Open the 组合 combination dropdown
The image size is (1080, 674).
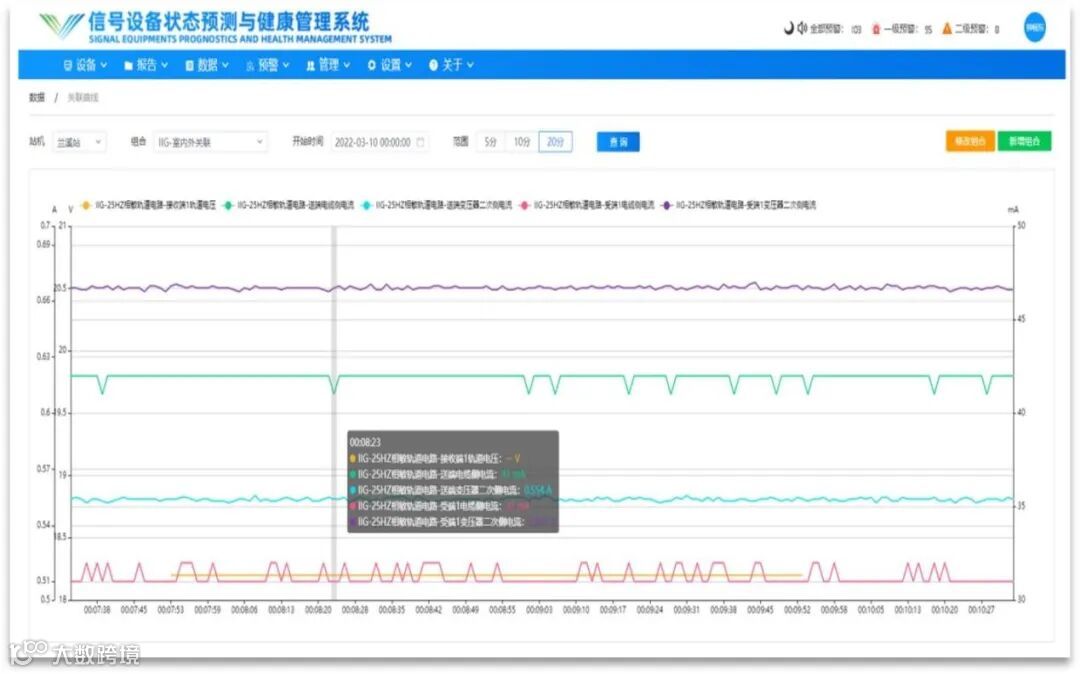210,143
